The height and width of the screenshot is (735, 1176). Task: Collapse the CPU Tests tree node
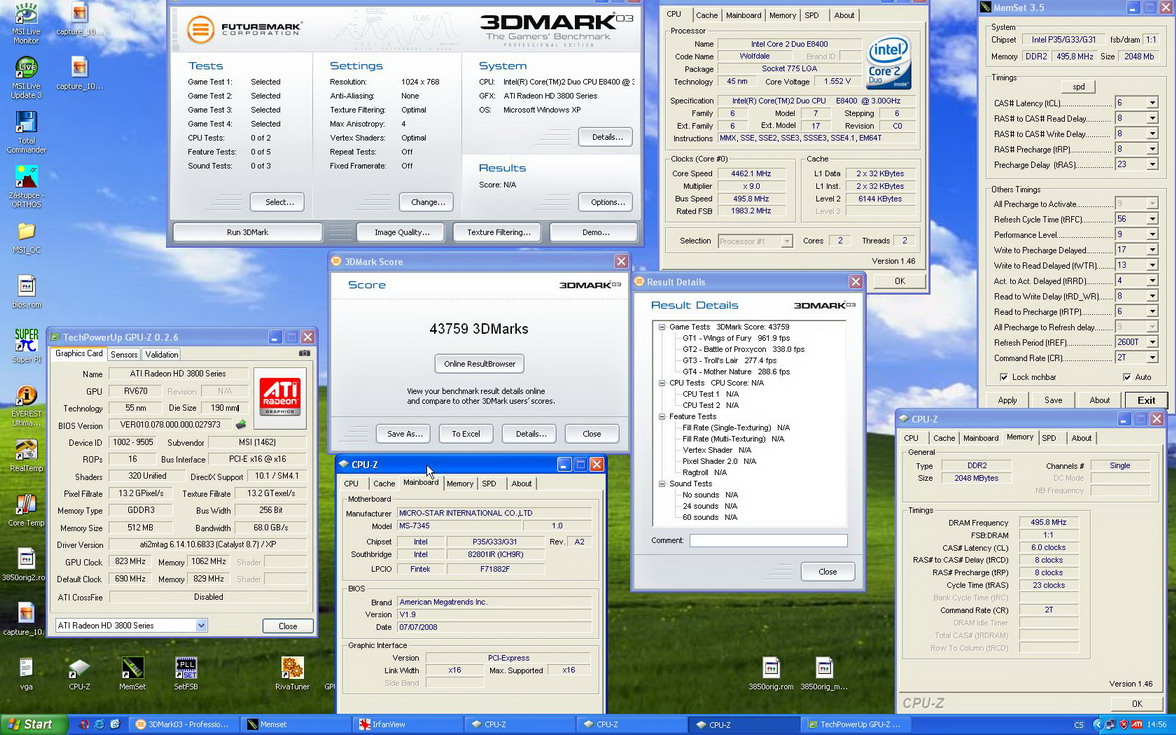pos(662,382)
